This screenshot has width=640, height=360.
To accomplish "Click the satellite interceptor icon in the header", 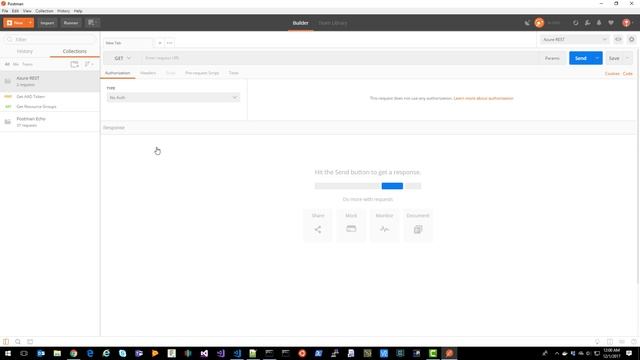I will [x=527, y=23].
